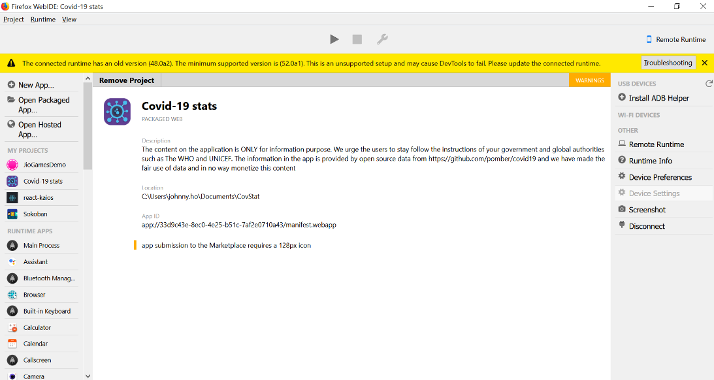Click the JioGamesDemo pink icon

tap(12, 165)
